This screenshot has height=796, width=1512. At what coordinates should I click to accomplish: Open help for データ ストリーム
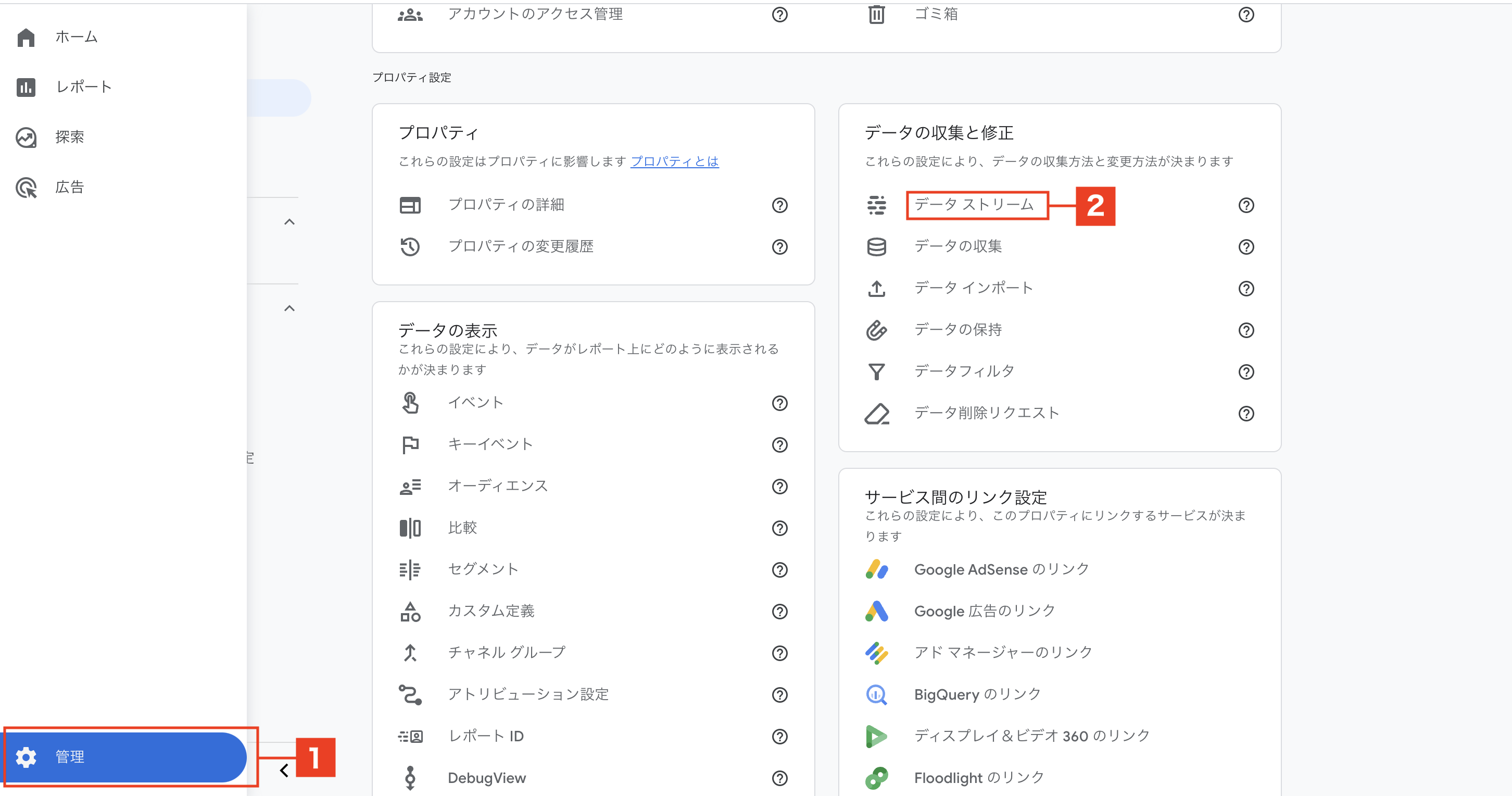1245,205
